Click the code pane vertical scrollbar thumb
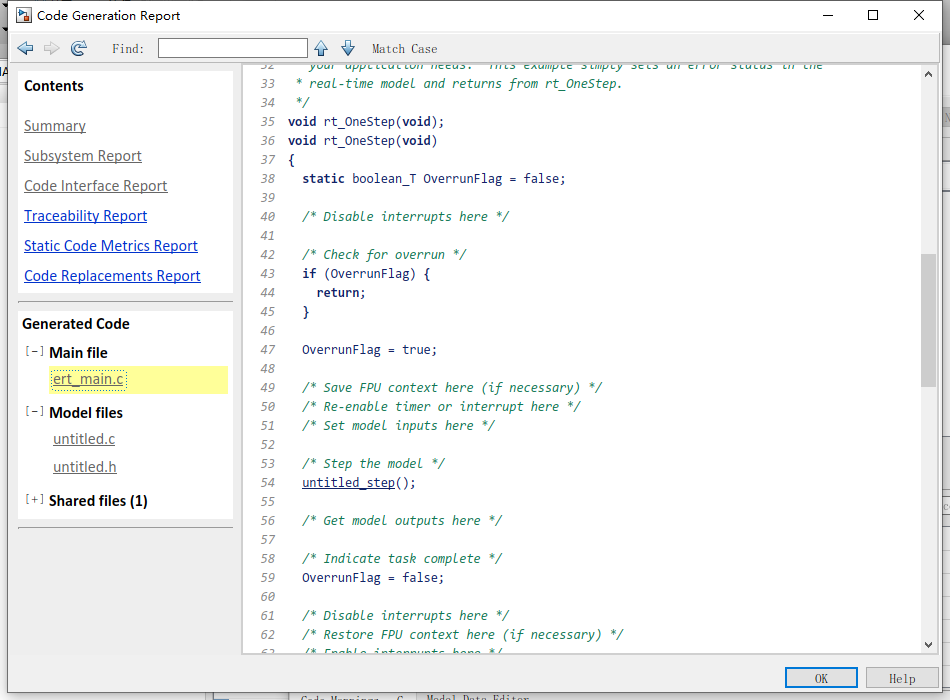Viewport: 950px width, 700px height. (x=928, y=320)
